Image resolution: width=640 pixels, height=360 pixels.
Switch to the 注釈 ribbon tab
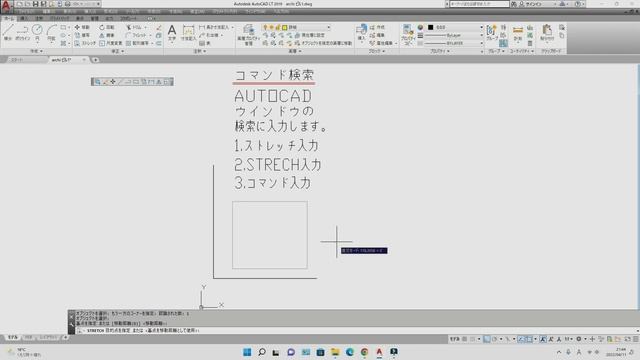pyautogui.click(x=39, y=18)
